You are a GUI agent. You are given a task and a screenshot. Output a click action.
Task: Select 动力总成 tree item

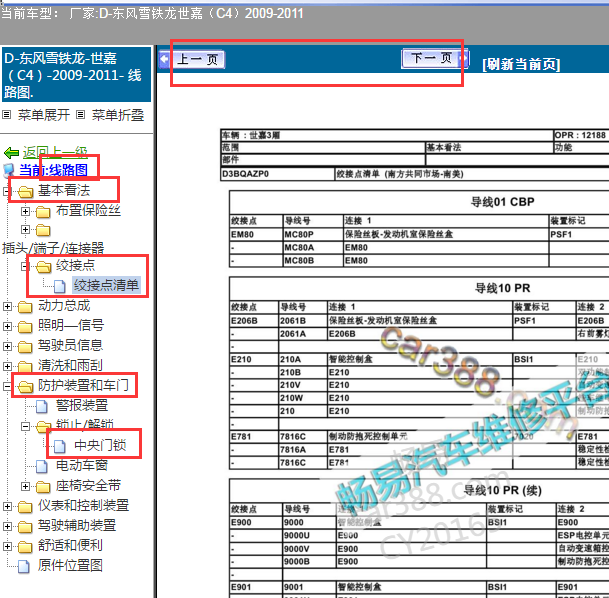point(64,306)
